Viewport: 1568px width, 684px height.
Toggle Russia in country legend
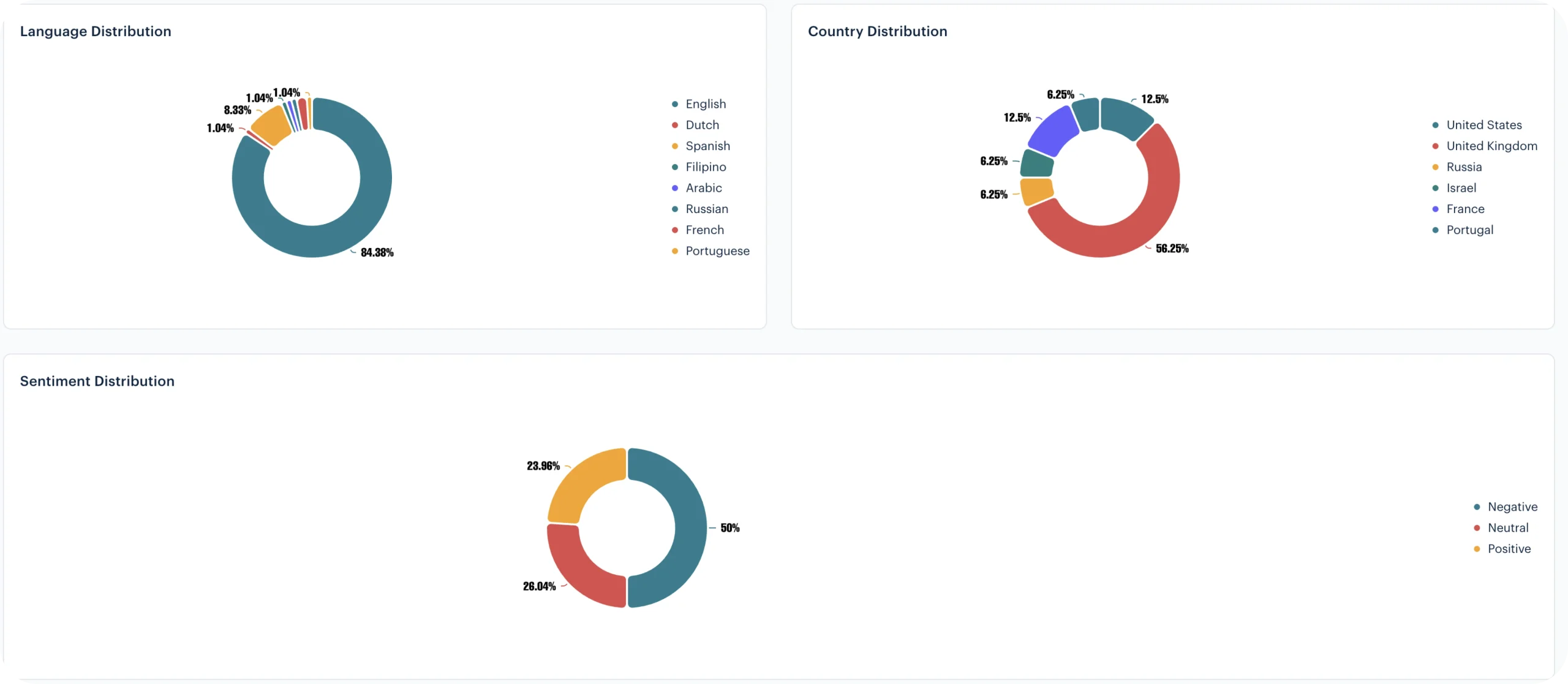pos(1457,167)
